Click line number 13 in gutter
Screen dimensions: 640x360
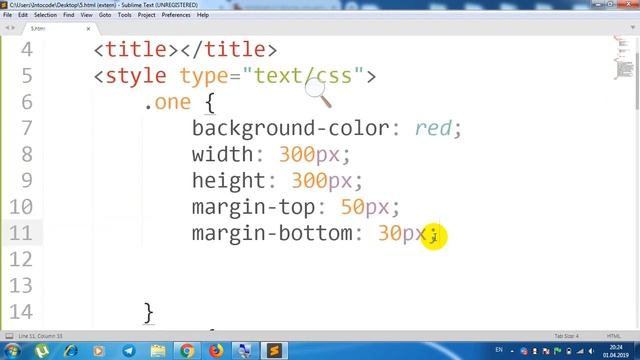click(21, 286)
